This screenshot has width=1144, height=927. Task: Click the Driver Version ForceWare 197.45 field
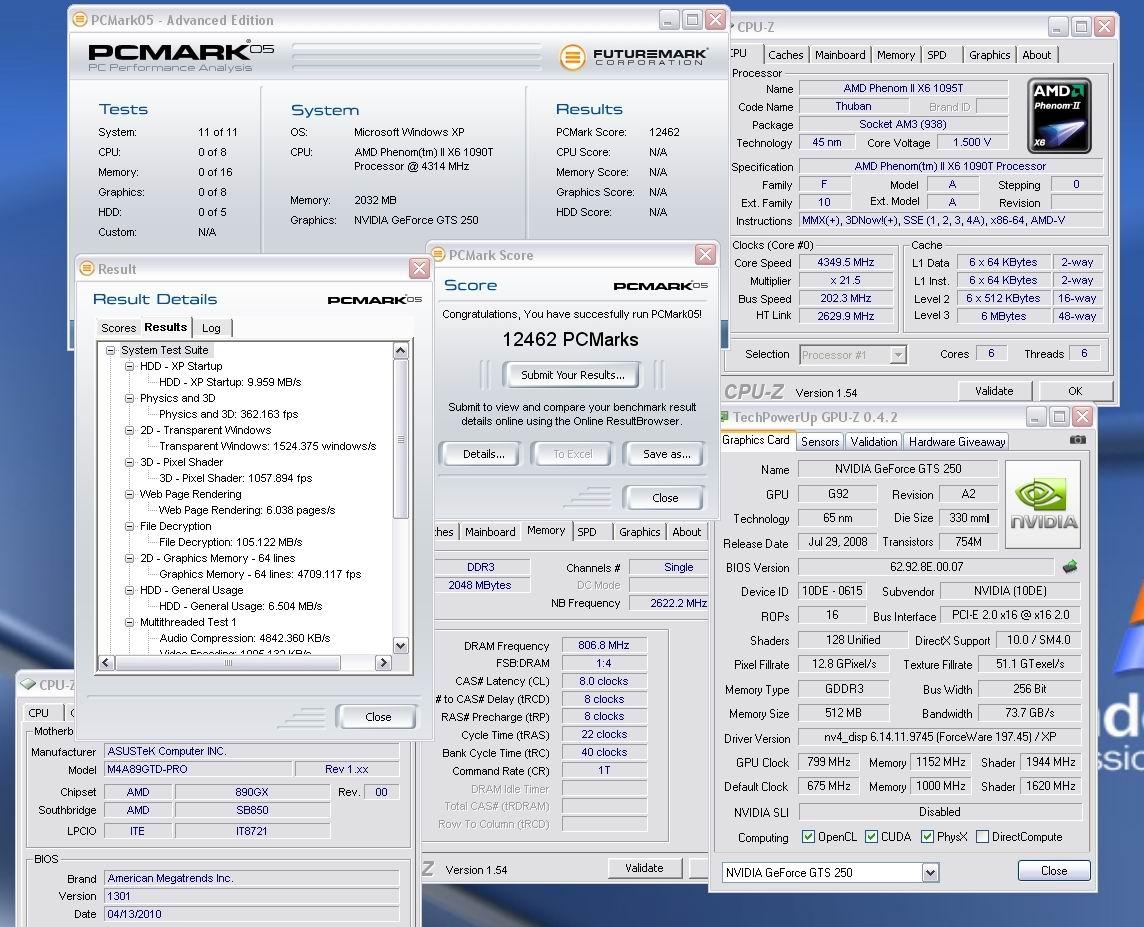pyautogui.click(x=940, y=737)
